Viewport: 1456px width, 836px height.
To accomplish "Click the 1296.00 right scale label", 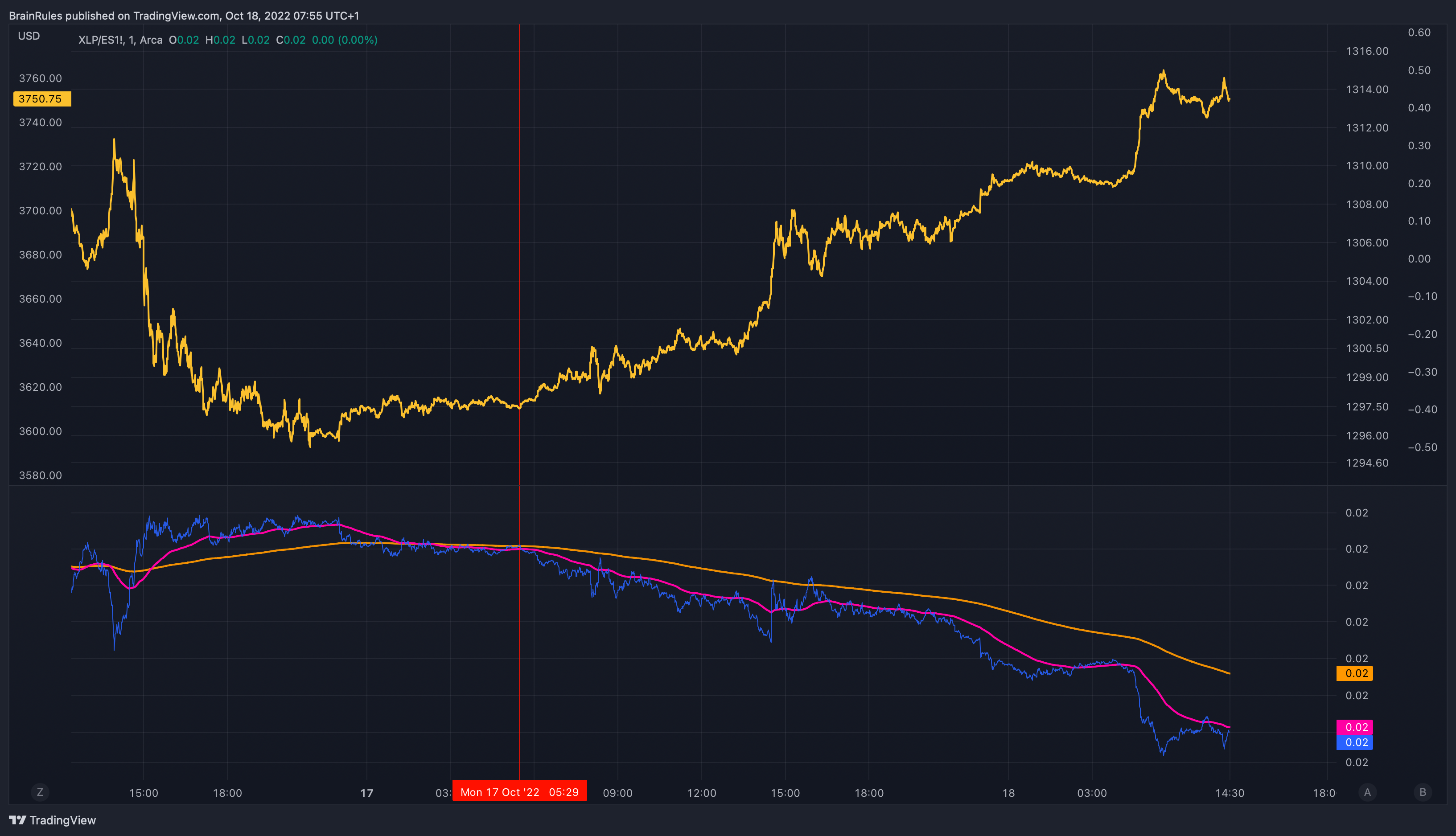I will click(1367, 435).
